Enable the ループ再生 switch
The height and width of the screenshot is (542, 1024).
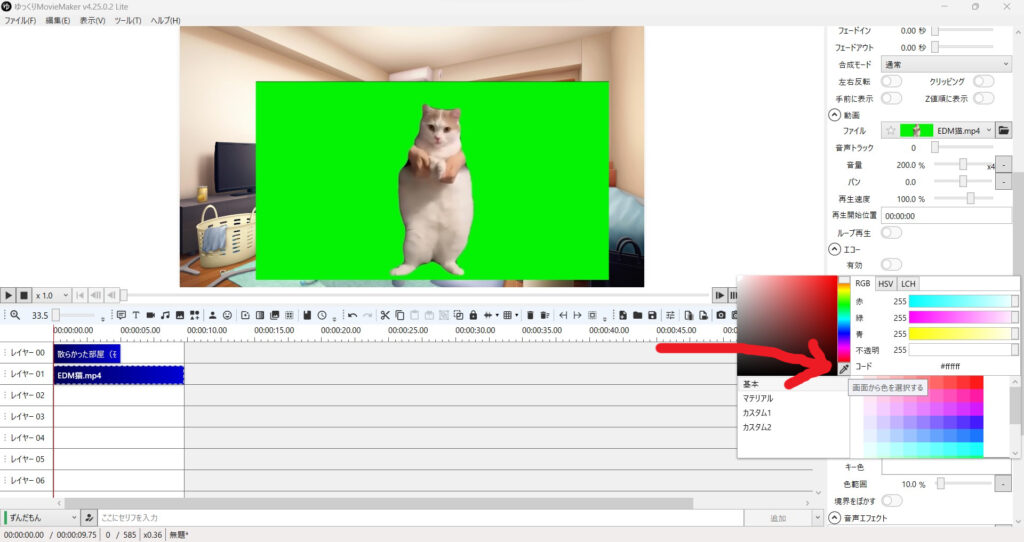click(x=891, y=232)
